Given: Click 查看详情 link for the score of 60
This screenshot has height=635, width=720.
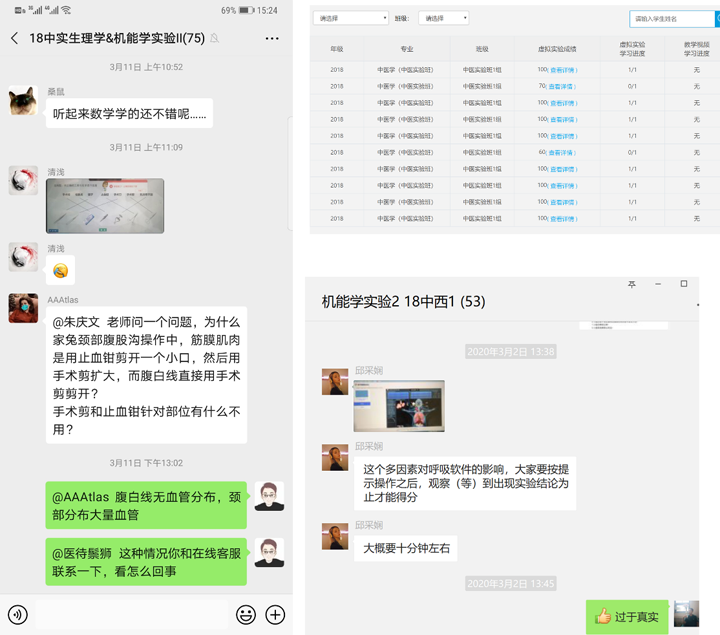Looking at the screenshot, I should tap(562, 152).
